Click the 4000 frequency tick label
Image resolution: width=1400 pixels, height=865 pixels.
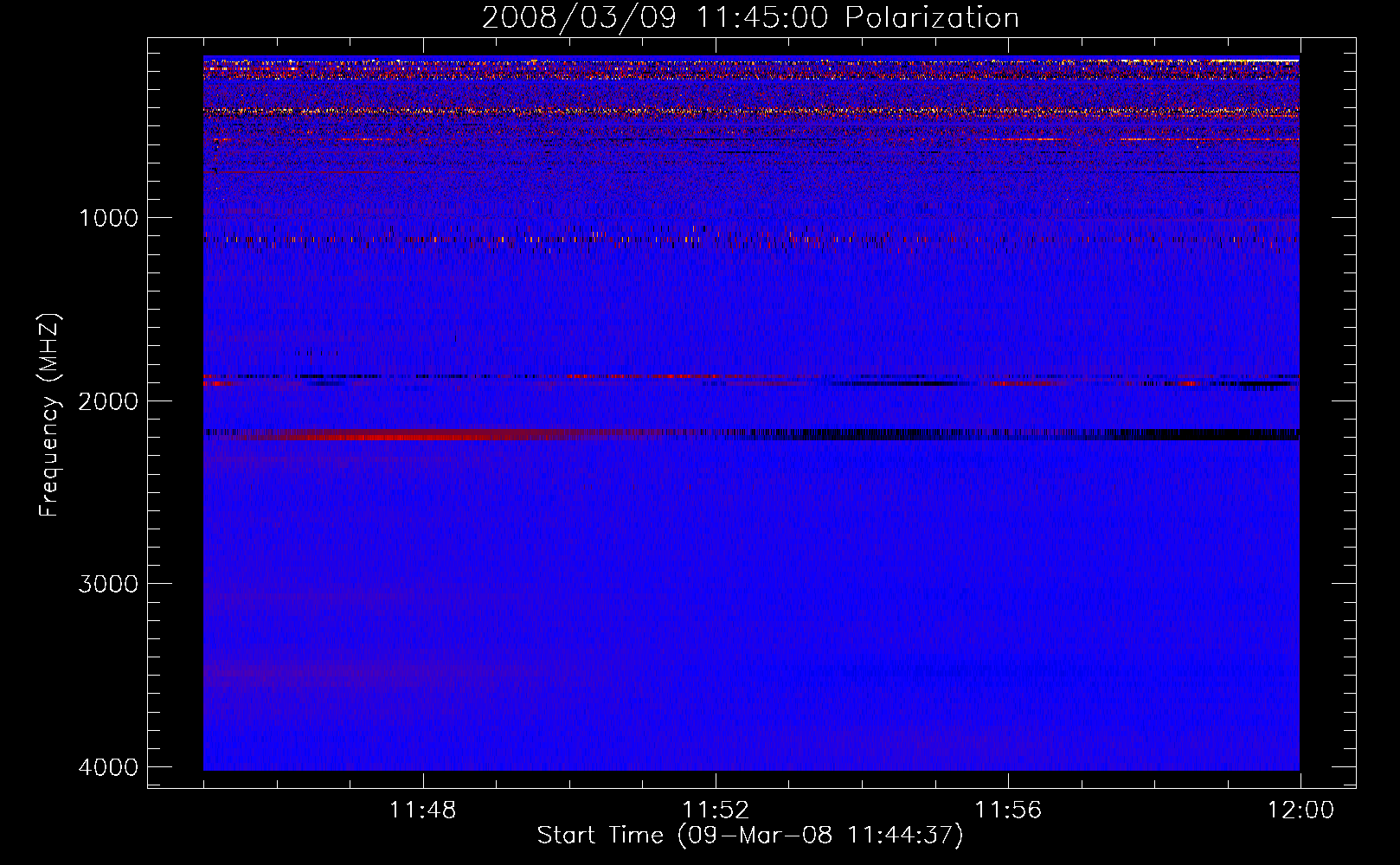108,767
